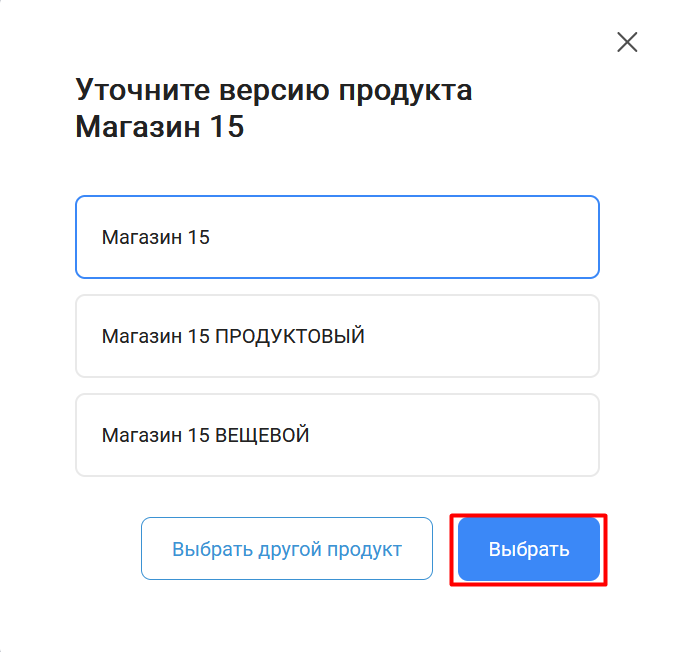Click the outlined Выбрать другой продукт button
Screen dimensions: 673x652
coord(287,549)
